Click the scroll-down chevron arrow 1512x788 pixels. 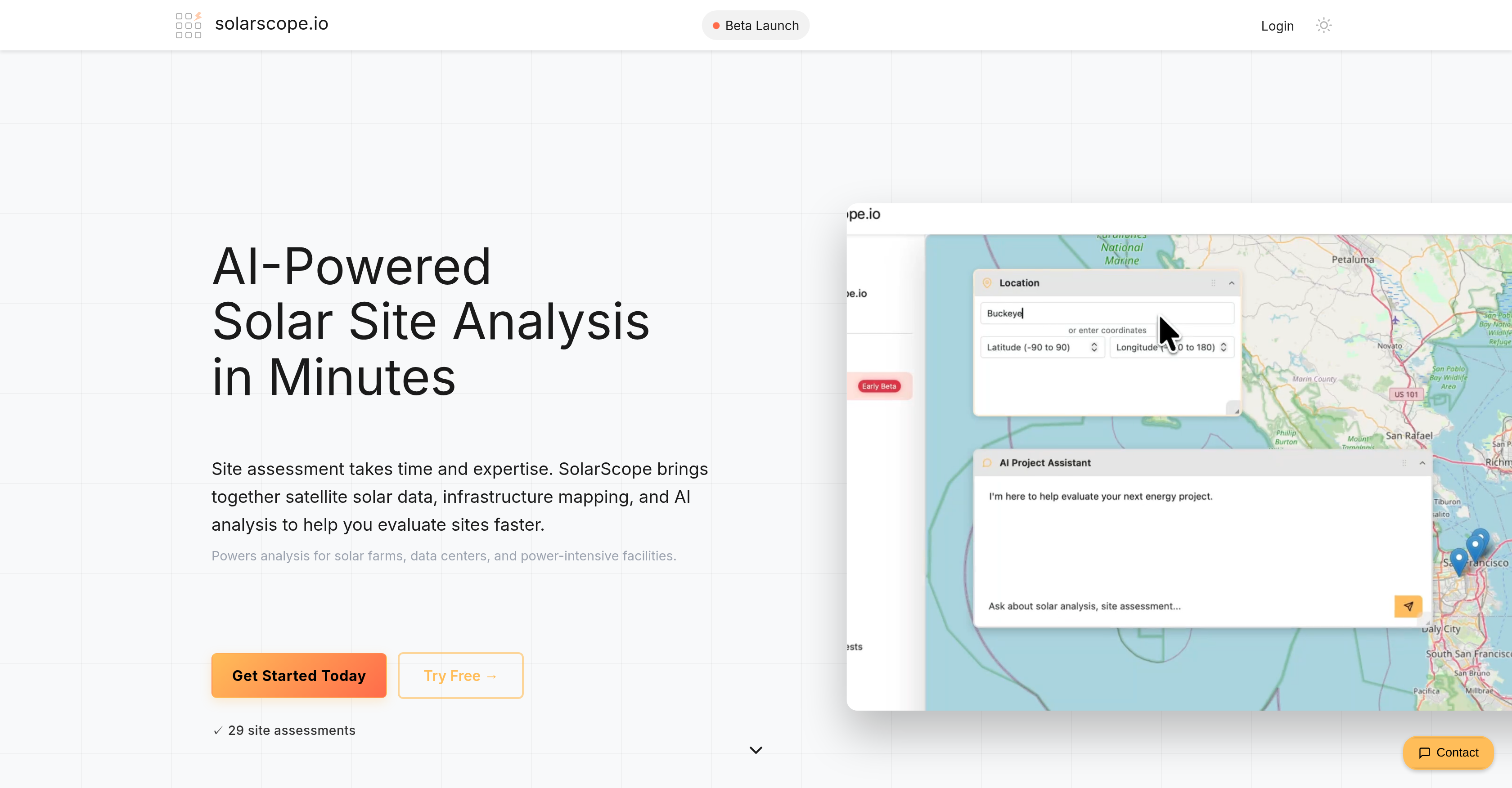[x=756, y=750]
